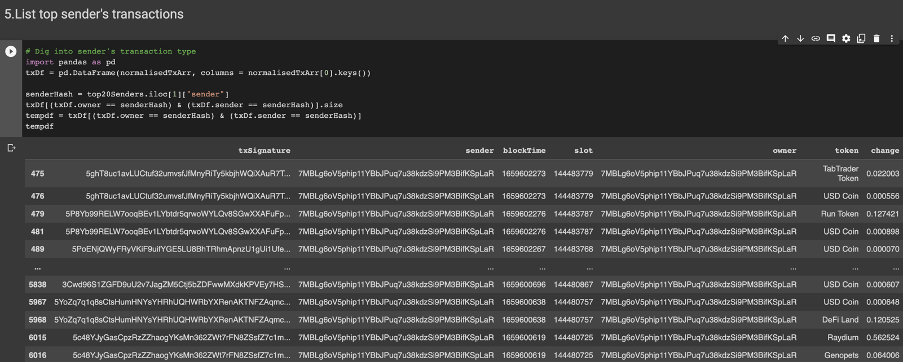Screen dimensions: 904x362
Task: Place cursor on 'senderHash = top20Senders' line
Action: coord(127,94)
